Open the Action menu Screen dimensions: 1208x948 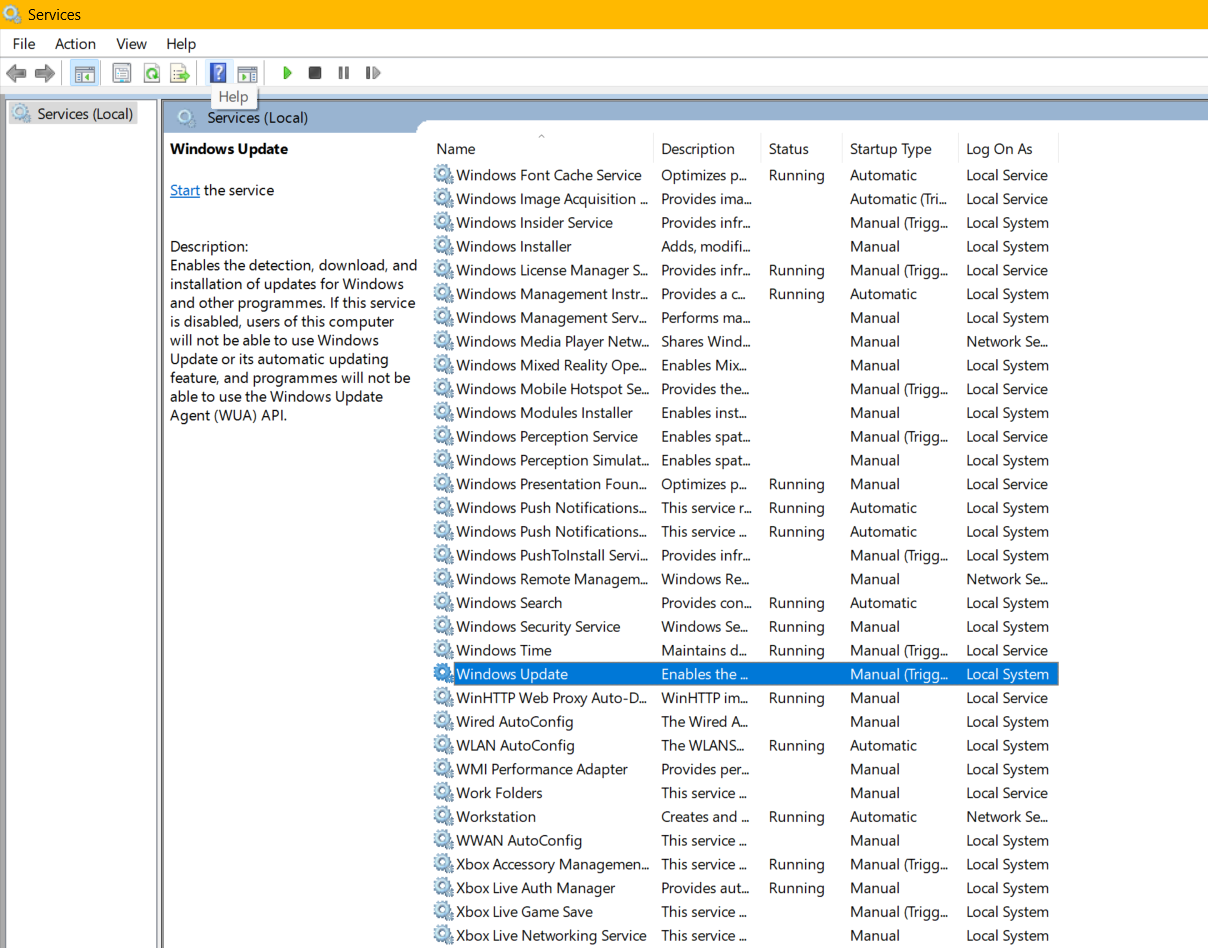(x=76, y=44)
